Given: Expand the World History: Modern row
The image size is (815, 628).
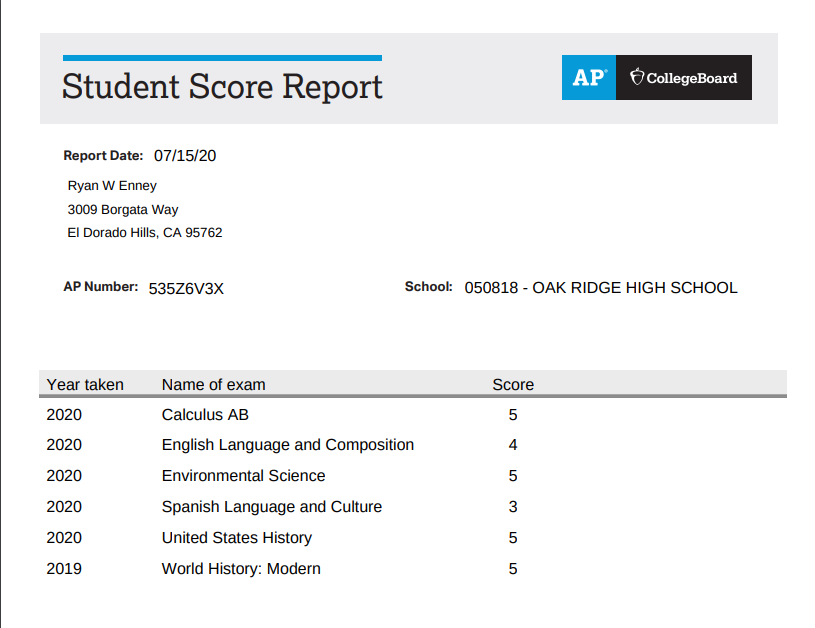Looking at the screenshot, I should point(240,568).
